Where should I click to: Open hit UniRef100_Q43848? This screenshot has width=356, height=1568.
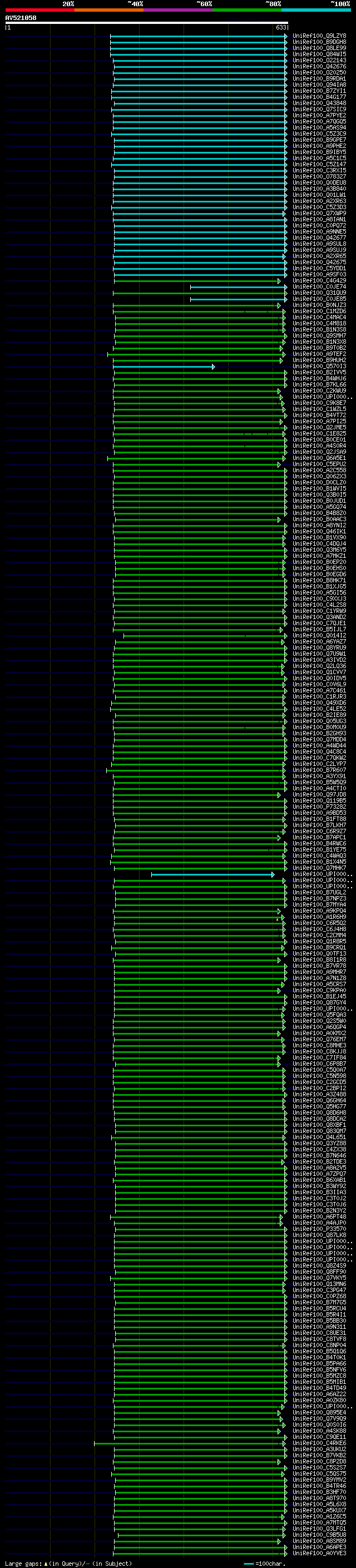[319, 103]
